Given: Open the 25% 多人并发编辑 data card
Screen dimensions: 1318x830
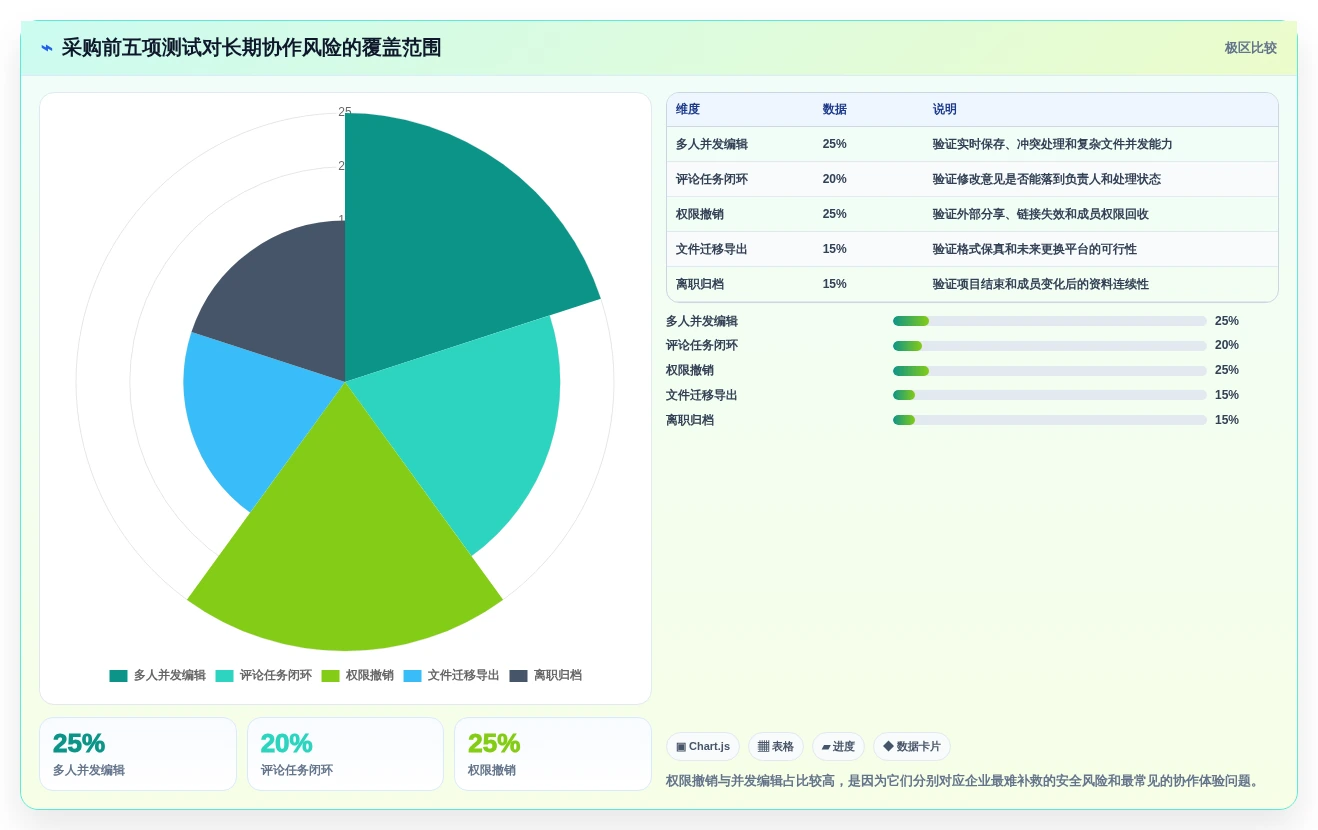Looking at the screenshot, I should click(138, 754).
